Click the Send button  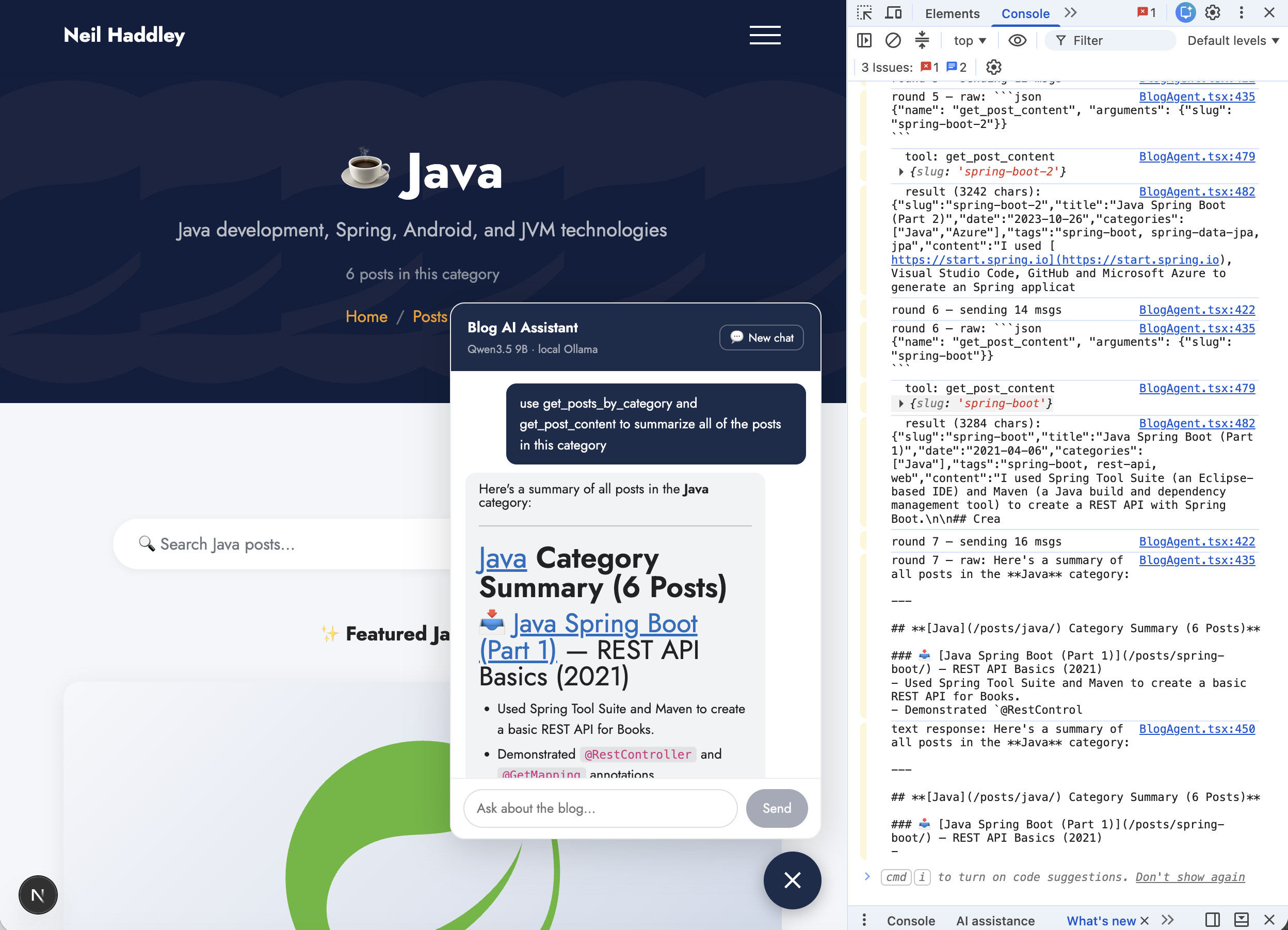pos(776,808)
